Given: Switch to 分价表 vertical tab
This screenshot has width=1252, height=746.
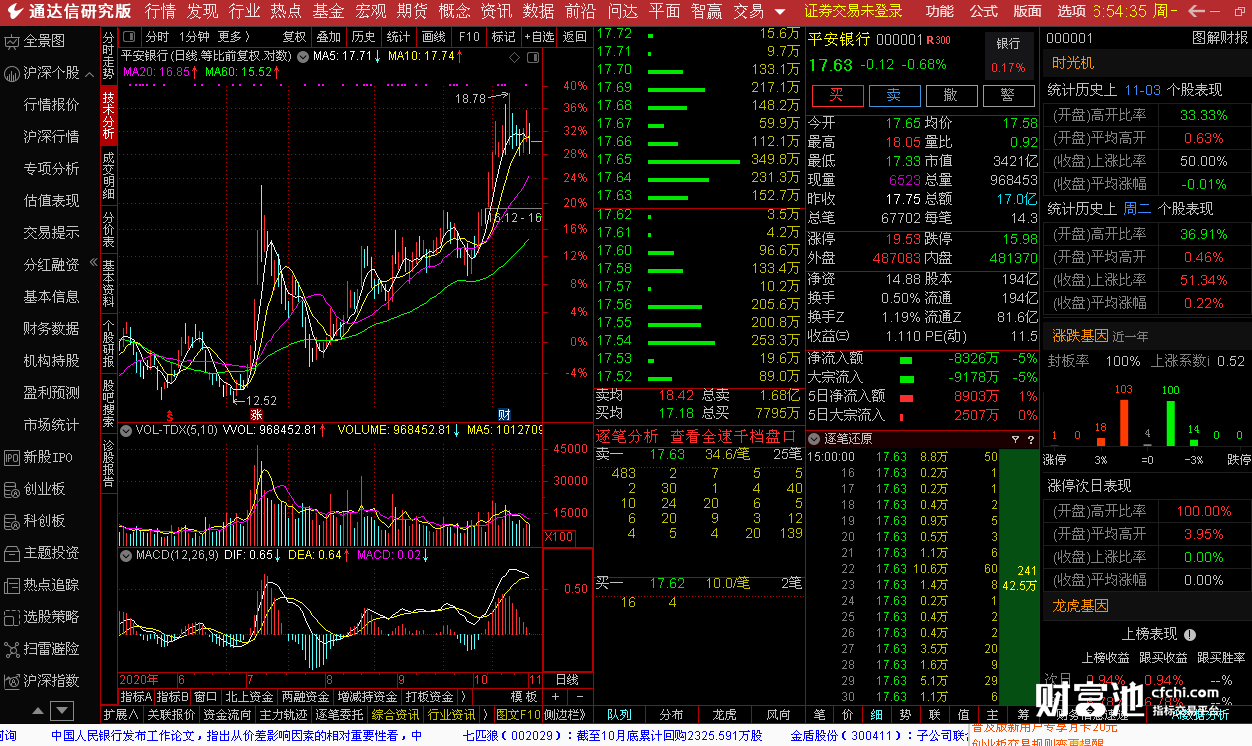Looking at the screenshot, I should (108, 229).
